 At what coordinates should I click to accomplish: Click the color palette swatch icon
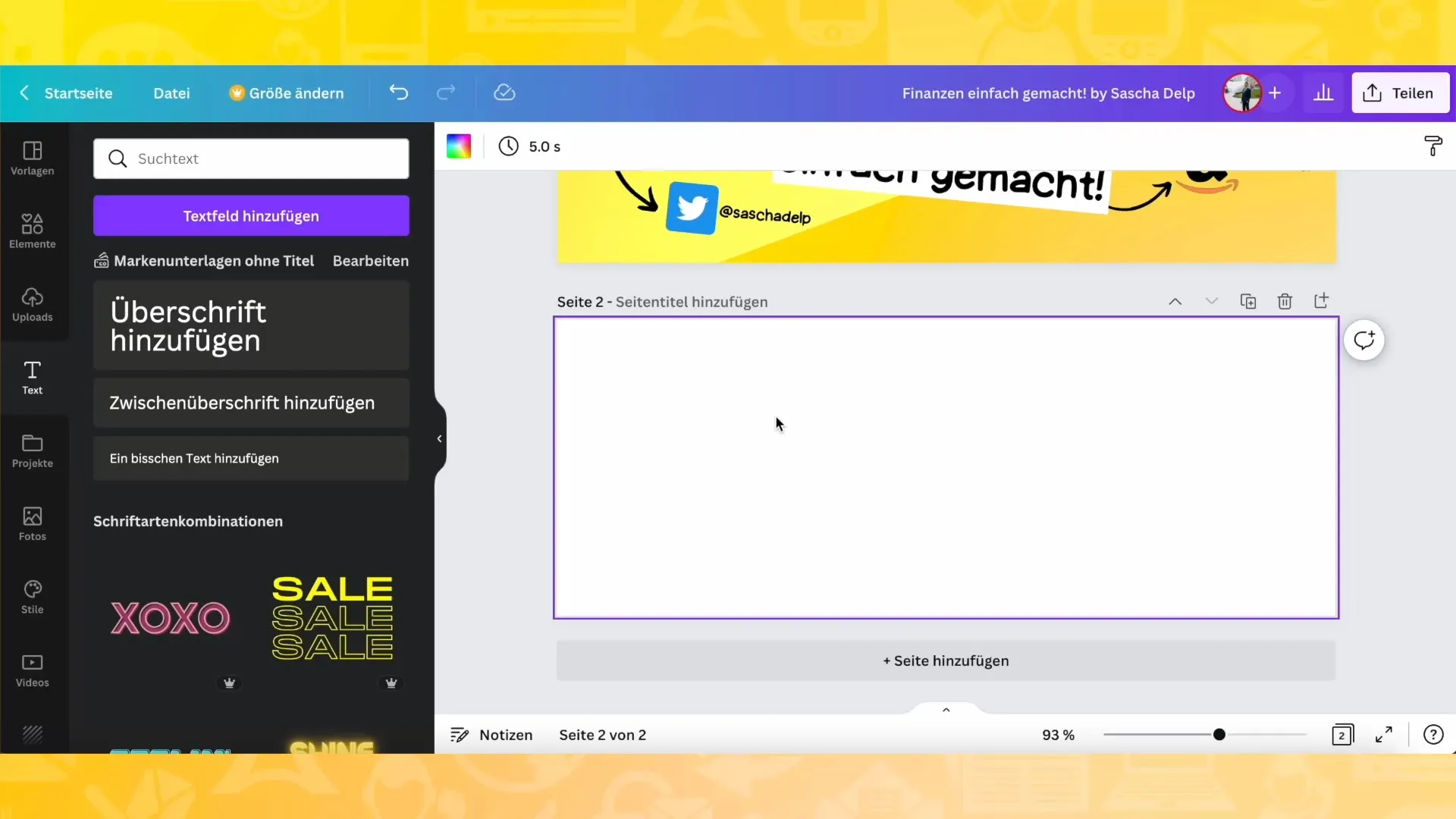click(x=459, y=147)
